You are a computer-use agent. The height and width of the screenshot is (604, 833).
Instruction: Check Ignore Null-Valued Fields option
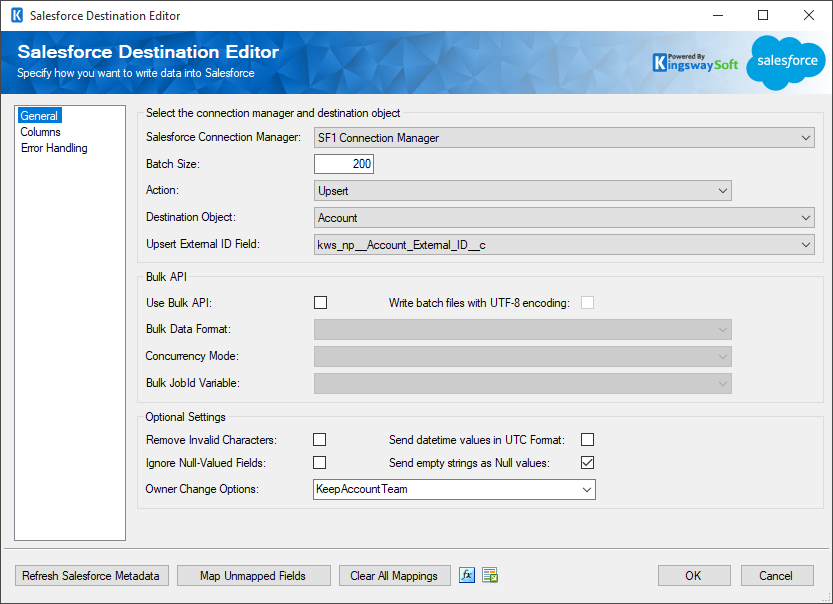[x=319, y=463]
